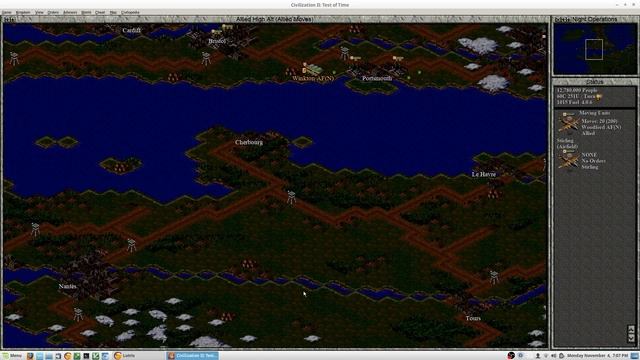640x360 pixels.
Task: Click the map zoom control at map title left
Action: click(9, 19)
